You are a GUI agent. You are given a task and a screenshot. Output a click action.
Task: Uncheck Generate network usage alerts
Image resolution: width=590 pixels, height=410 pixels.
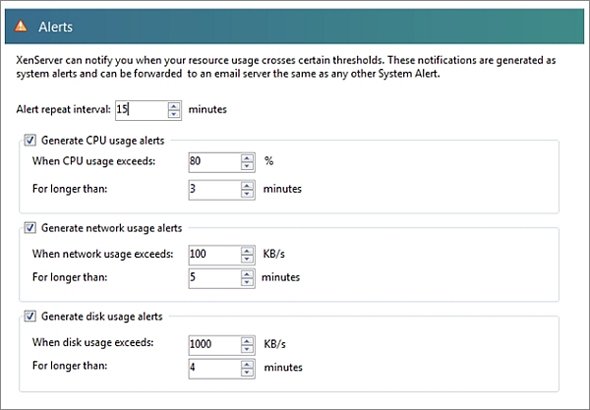click(30, 228)
